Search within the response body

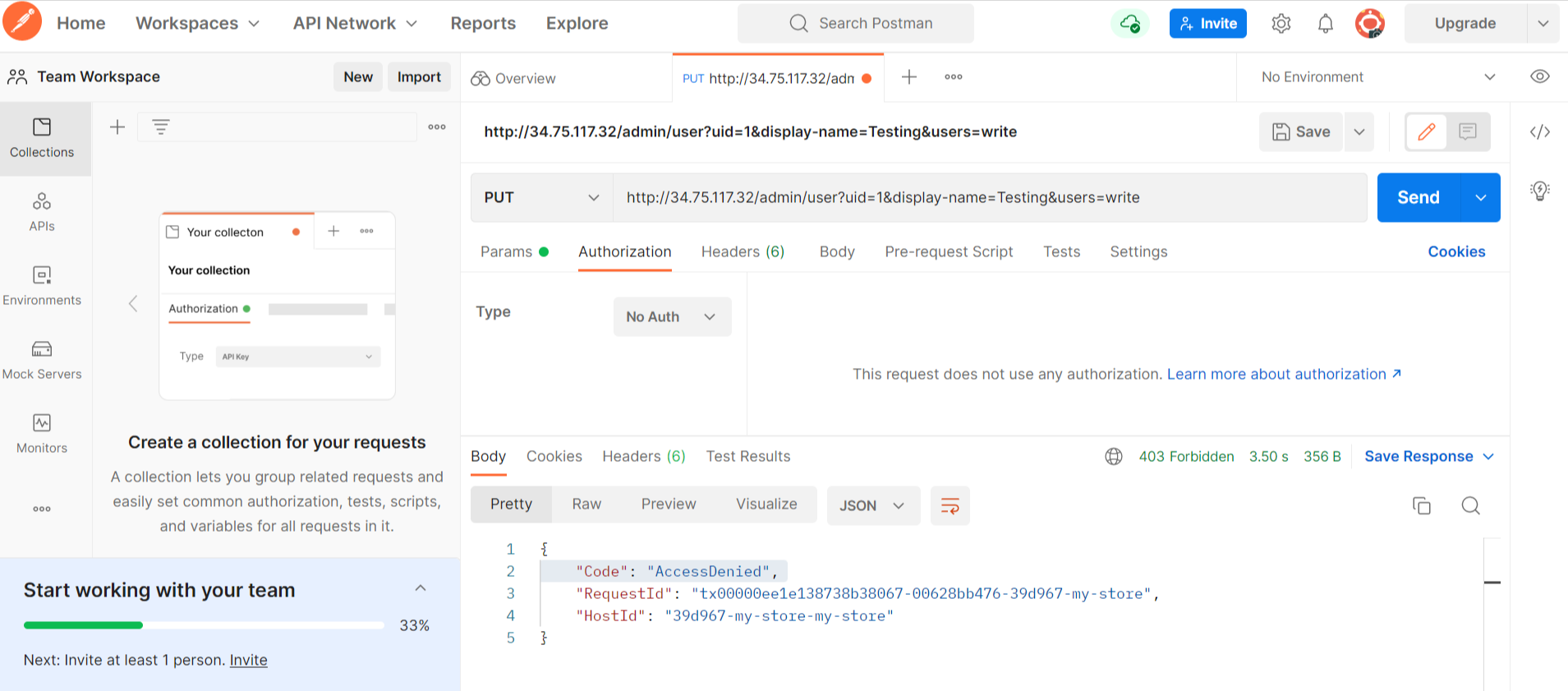point(1471,505)
